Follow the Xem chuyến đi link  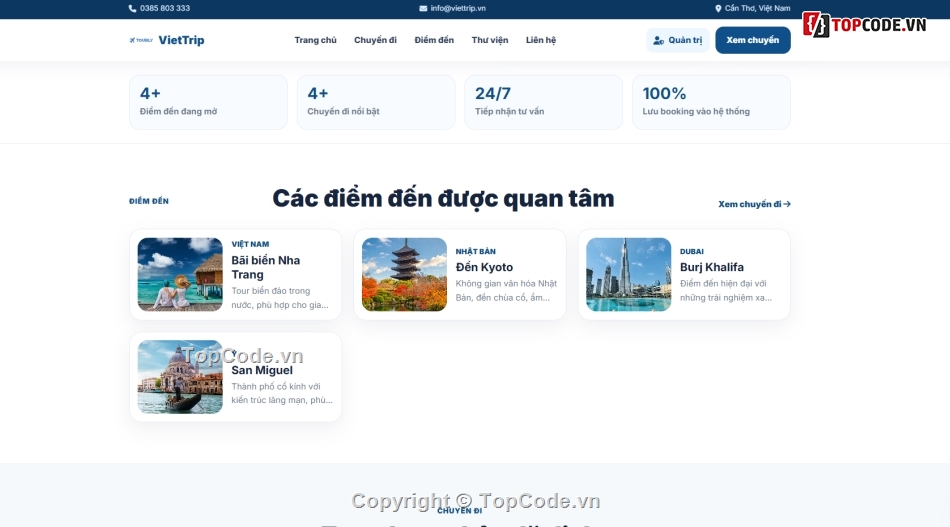pos(754,204)
